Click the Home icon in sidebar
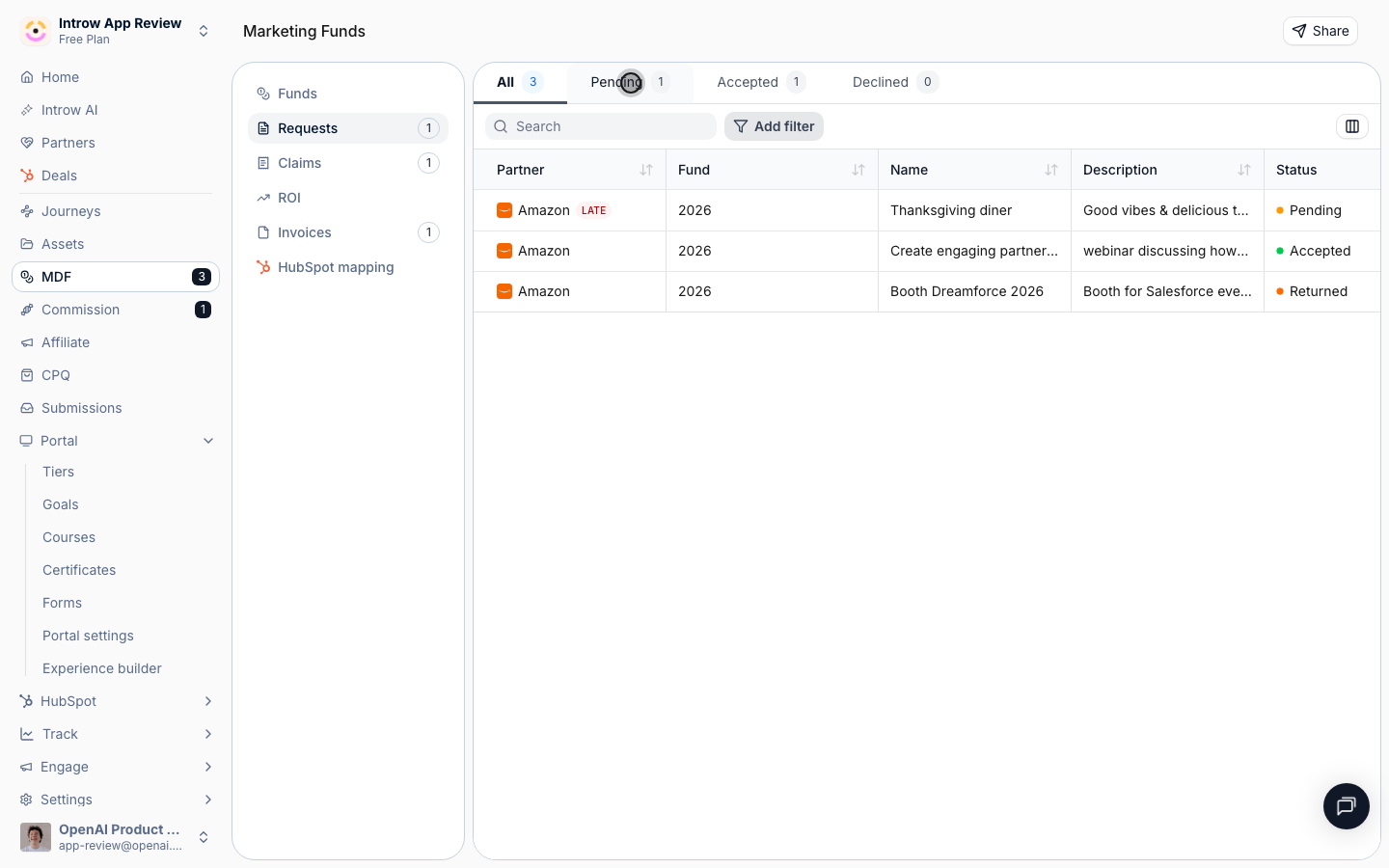1389x868 pixels. pos(27,77)
